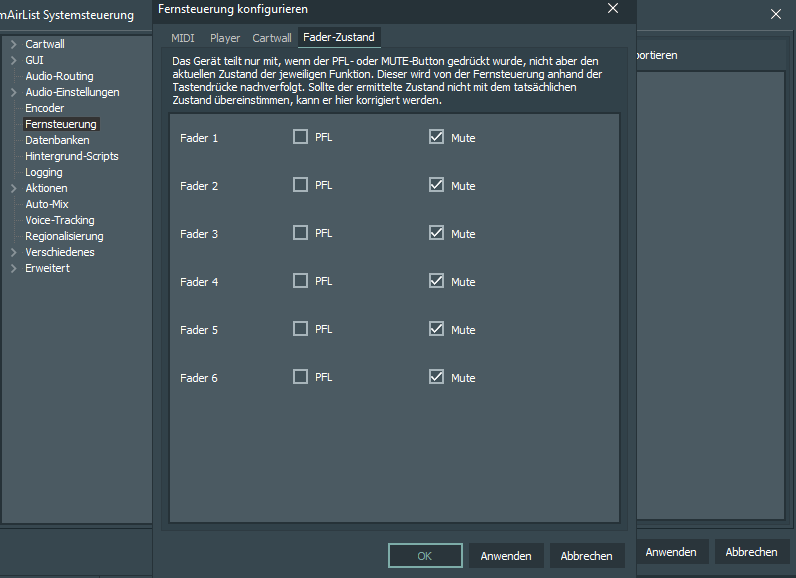Open Datenbanken settings in tree
This screenshot has height=578, width=796.
(57, 140)
